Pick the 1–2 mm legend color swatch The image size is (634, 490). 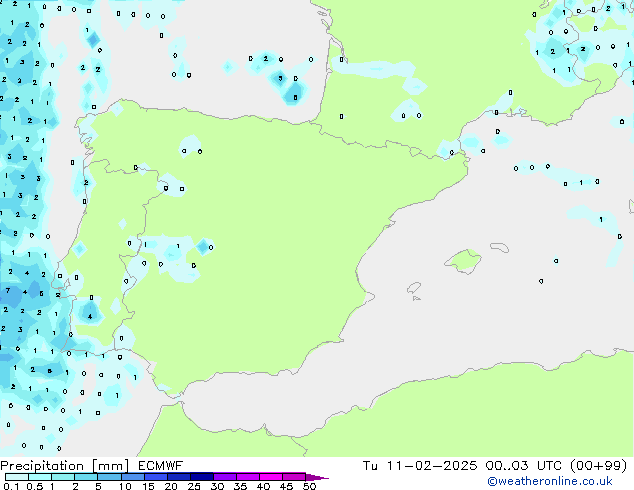pyautogui.click(x=63, y=477)
